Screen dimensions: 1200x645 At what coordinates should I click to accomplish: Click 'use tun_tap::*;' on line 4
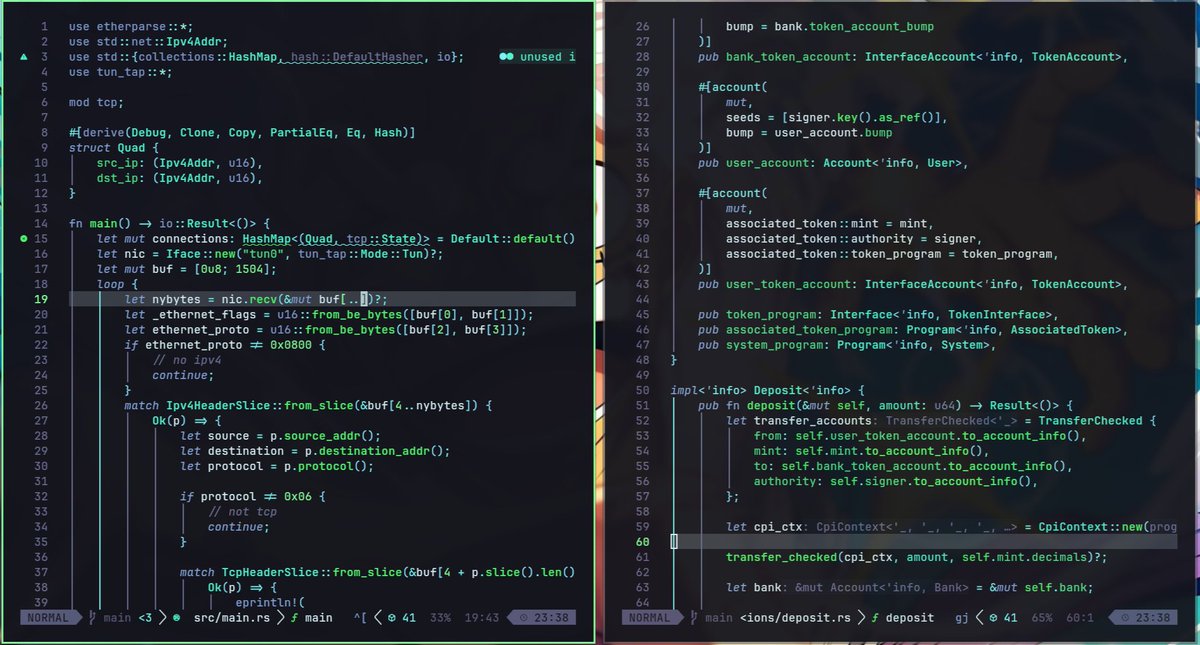121,72
